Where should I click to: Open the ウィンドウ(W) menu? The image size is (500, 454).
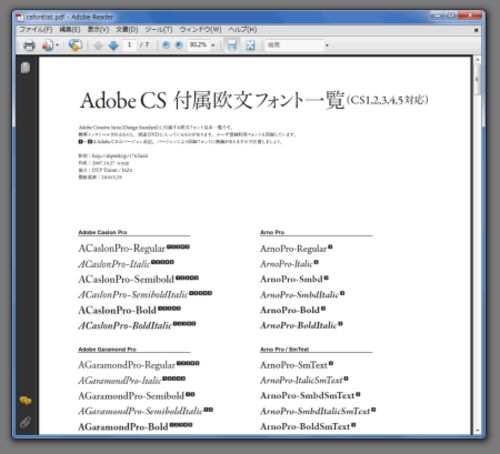coord(200,30)
